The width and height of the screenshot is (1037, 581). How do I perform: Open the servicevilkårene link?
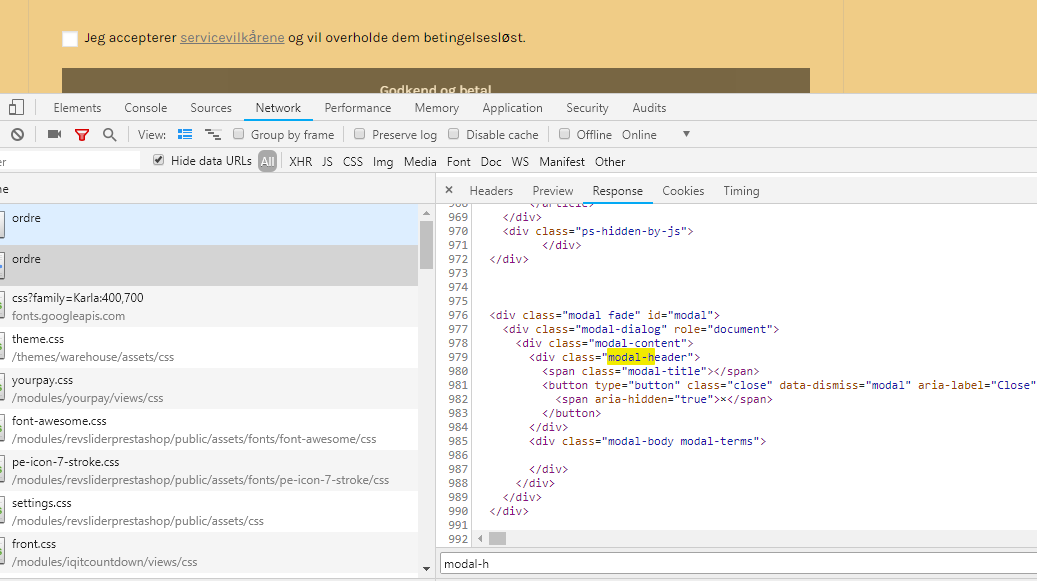point(232,38)
